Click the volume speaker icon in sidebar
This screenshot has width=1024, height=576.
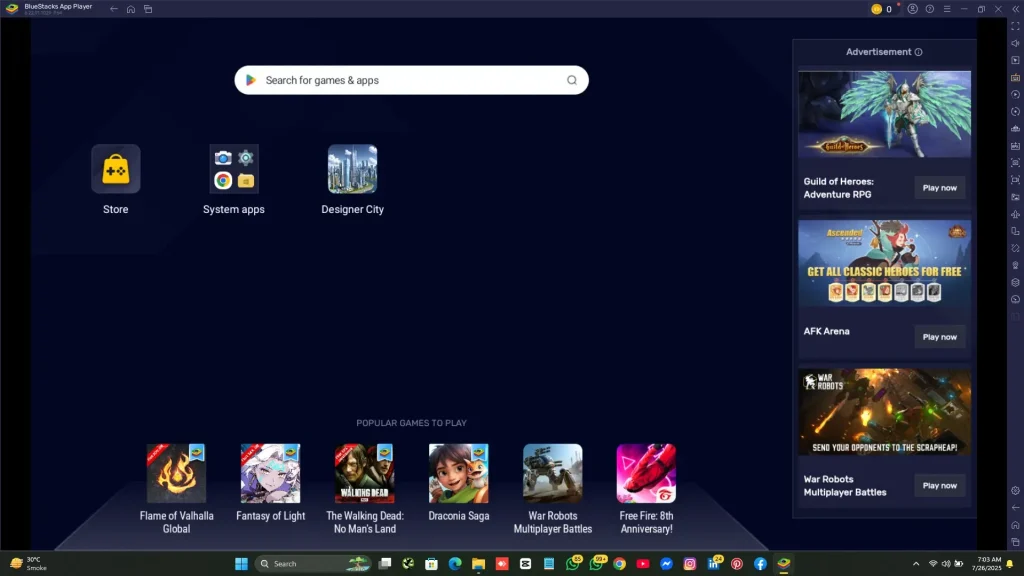pos(1016,43)
